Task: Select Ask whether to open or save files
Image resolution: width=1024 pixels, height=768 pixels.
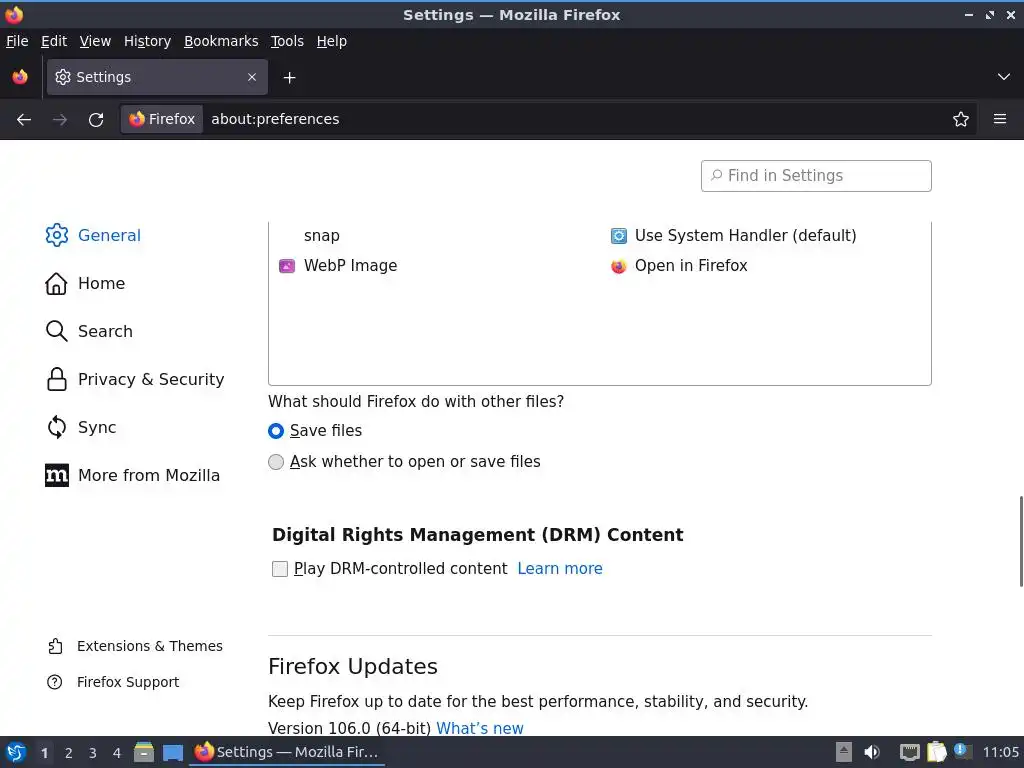Action: click(276, 462)
